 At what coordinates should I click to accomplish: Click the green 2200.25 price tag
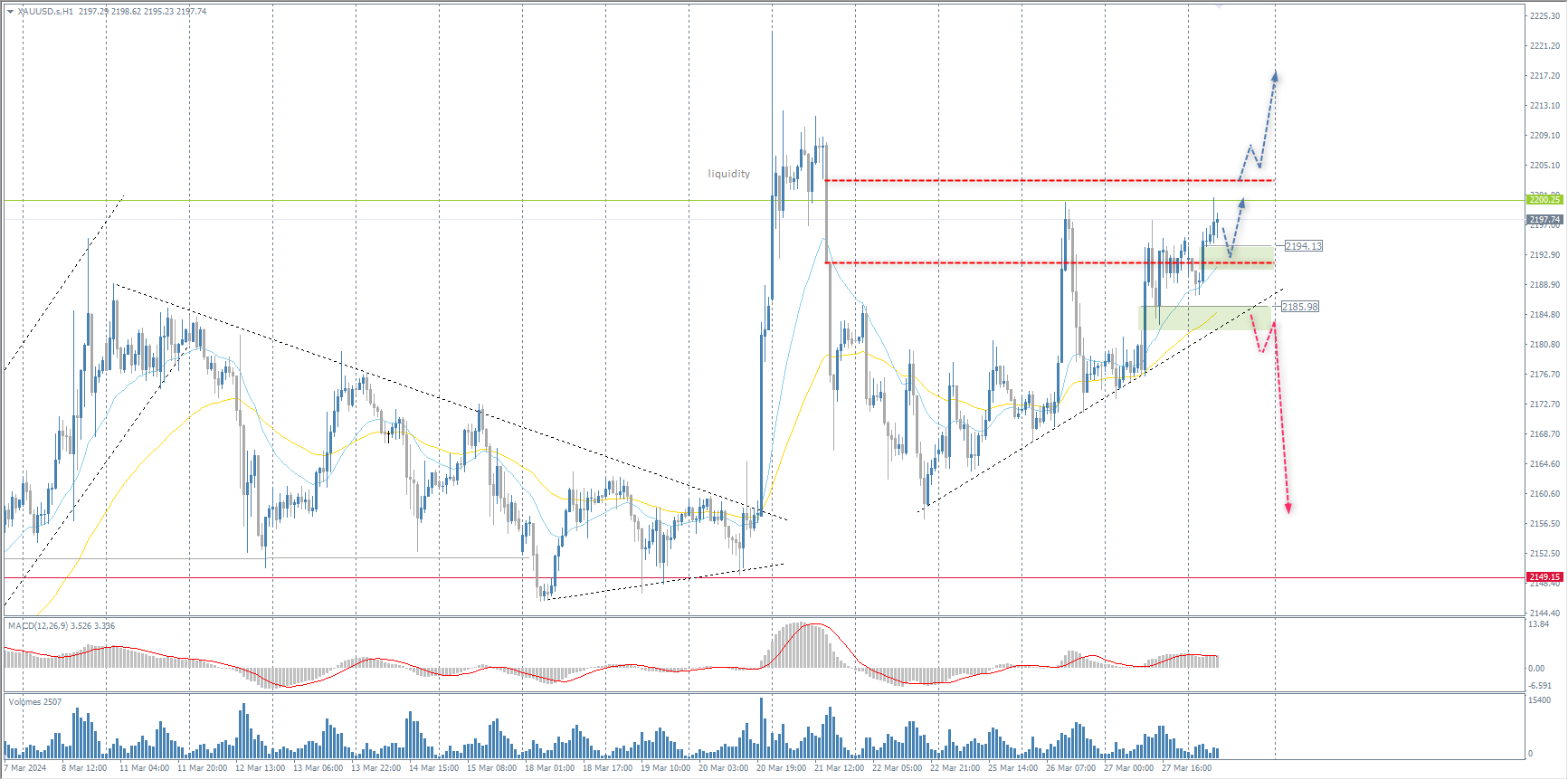1544,199
